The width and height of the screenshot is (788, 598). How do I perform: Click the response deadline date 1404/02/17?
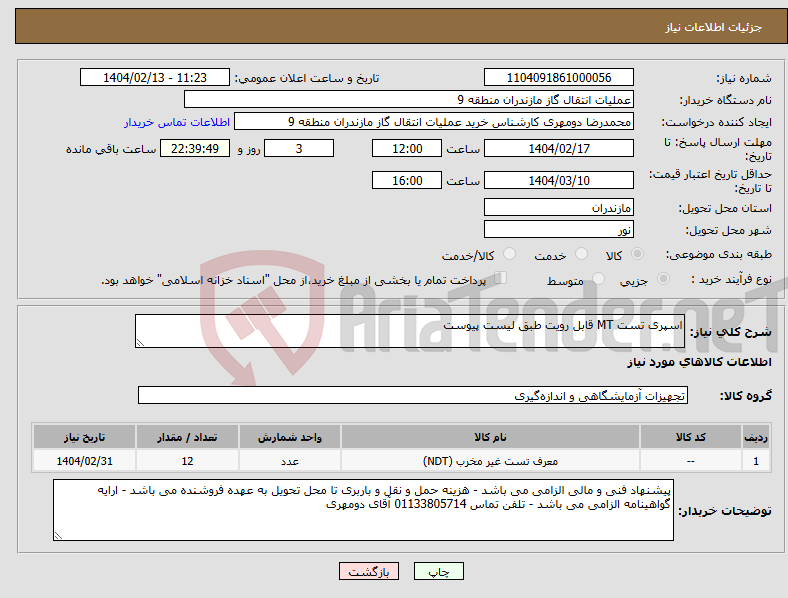tap(558, 148)
